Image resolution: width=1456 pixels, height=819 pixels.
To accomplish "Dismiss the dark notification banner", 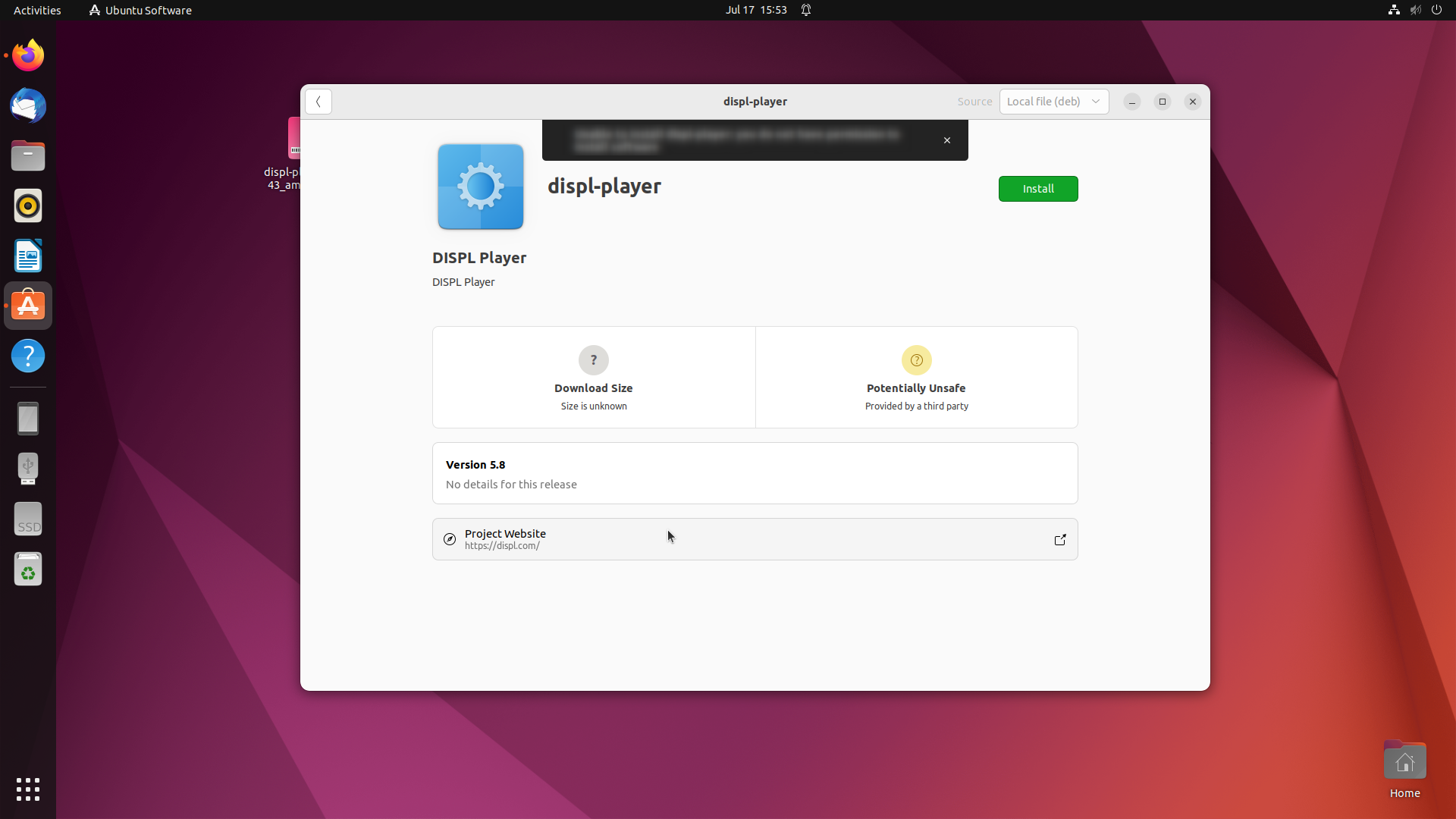I will [947, 140].
